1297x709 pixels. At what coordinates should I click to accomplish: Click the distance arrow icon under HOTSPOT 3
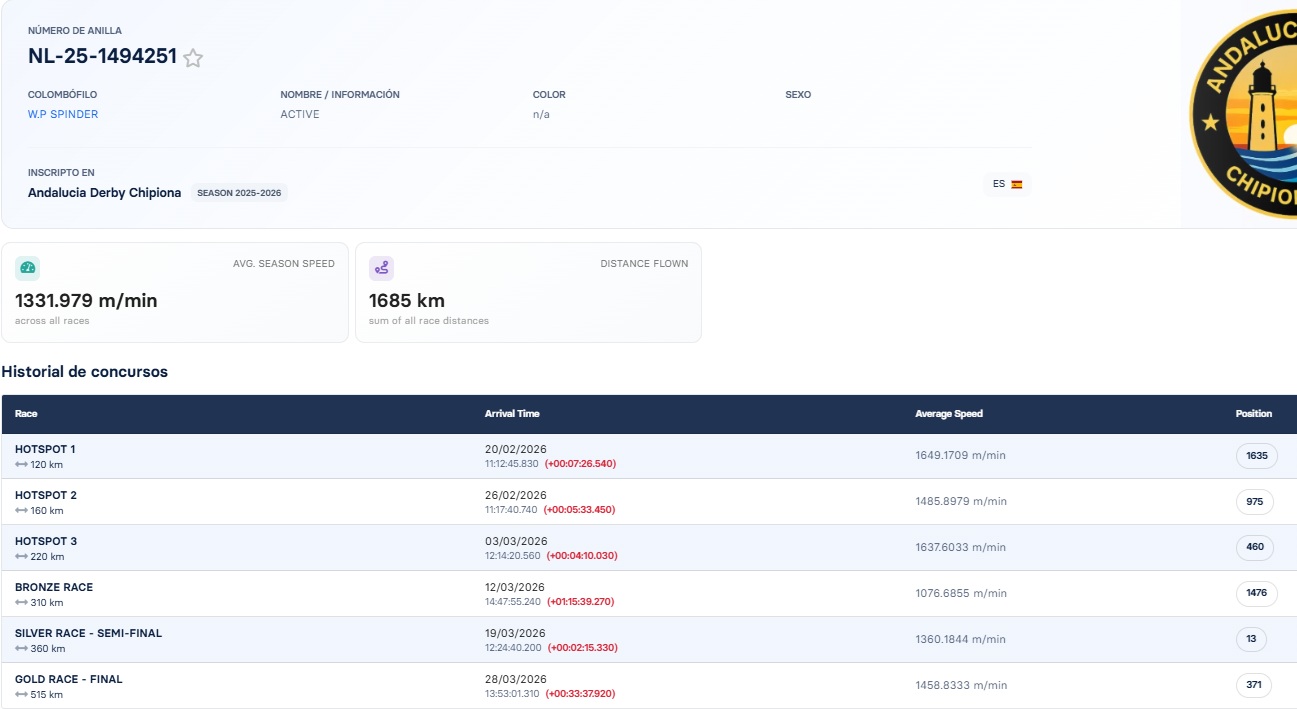click(x=22, y=557)
